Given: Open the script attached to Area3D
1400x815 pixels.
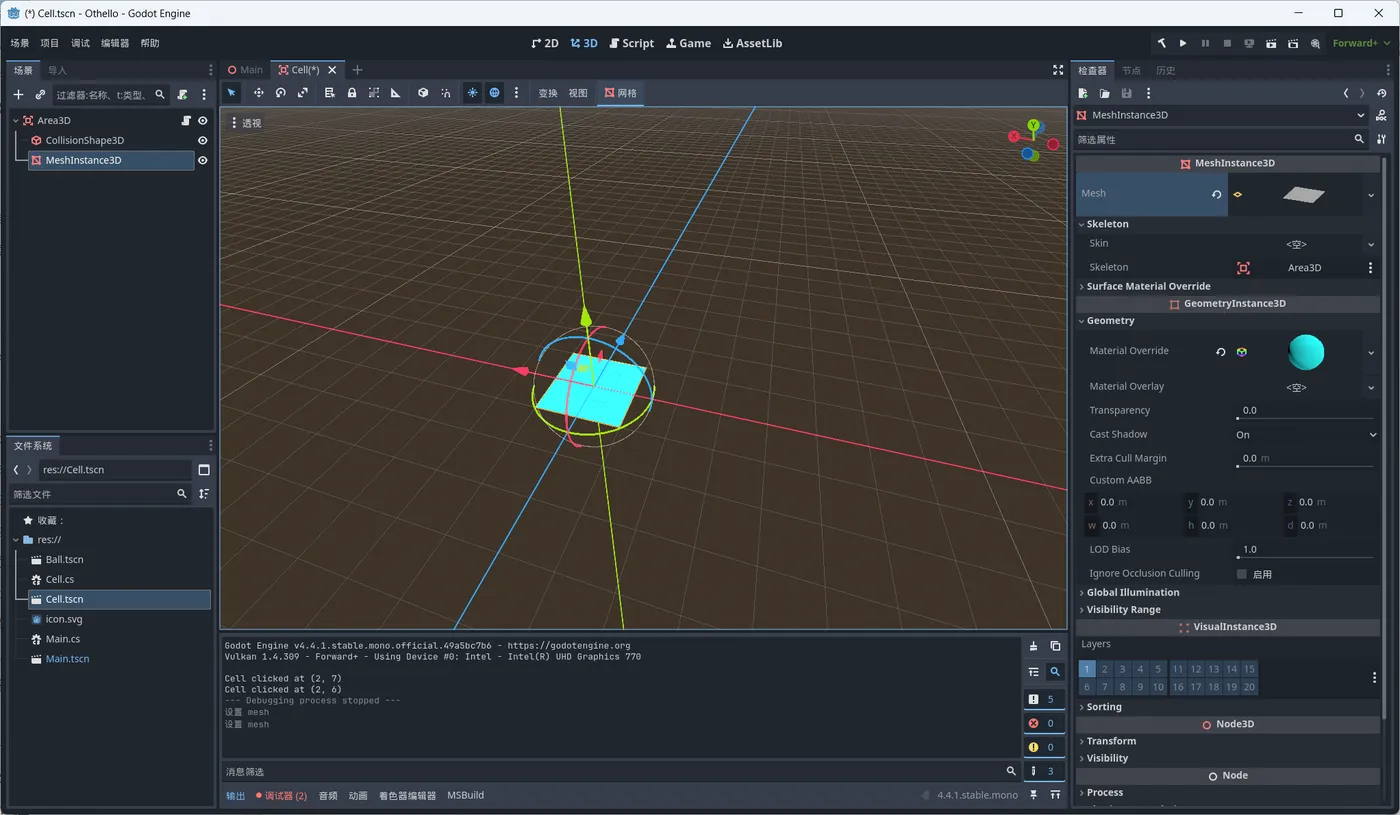Looking at the screenshot, I should coord(185,121).
